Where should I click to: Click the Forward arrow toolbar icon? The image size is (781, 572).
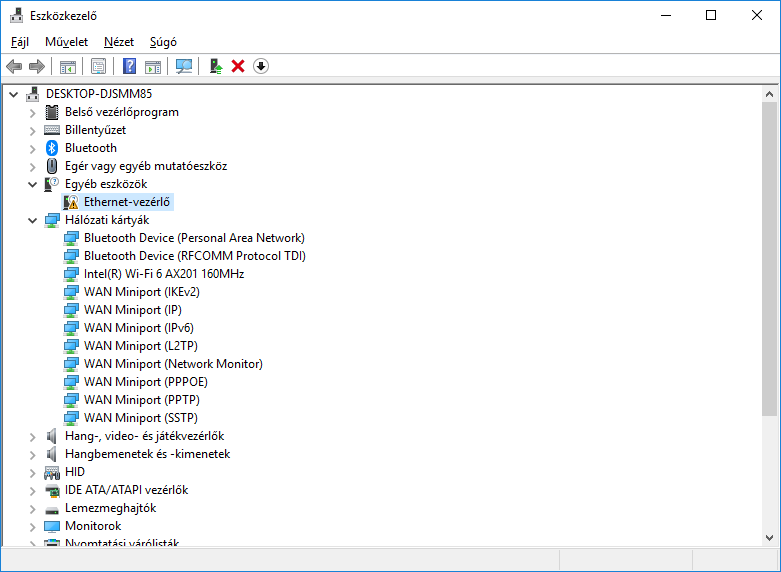(37, 66)
